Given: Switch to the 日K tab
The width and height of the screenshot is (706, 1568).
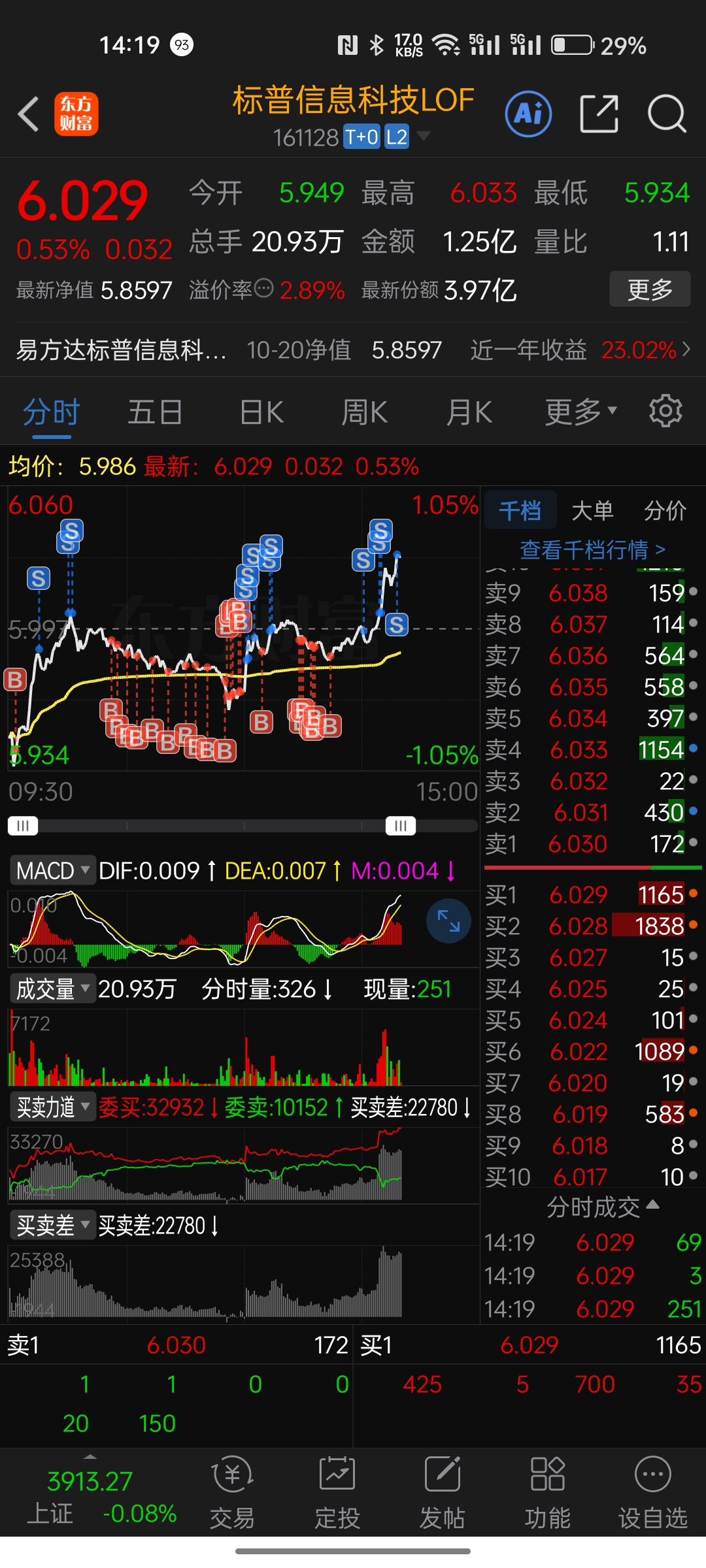Looking at the screenshot, I should pyautogui.click(x=261, y=412).
